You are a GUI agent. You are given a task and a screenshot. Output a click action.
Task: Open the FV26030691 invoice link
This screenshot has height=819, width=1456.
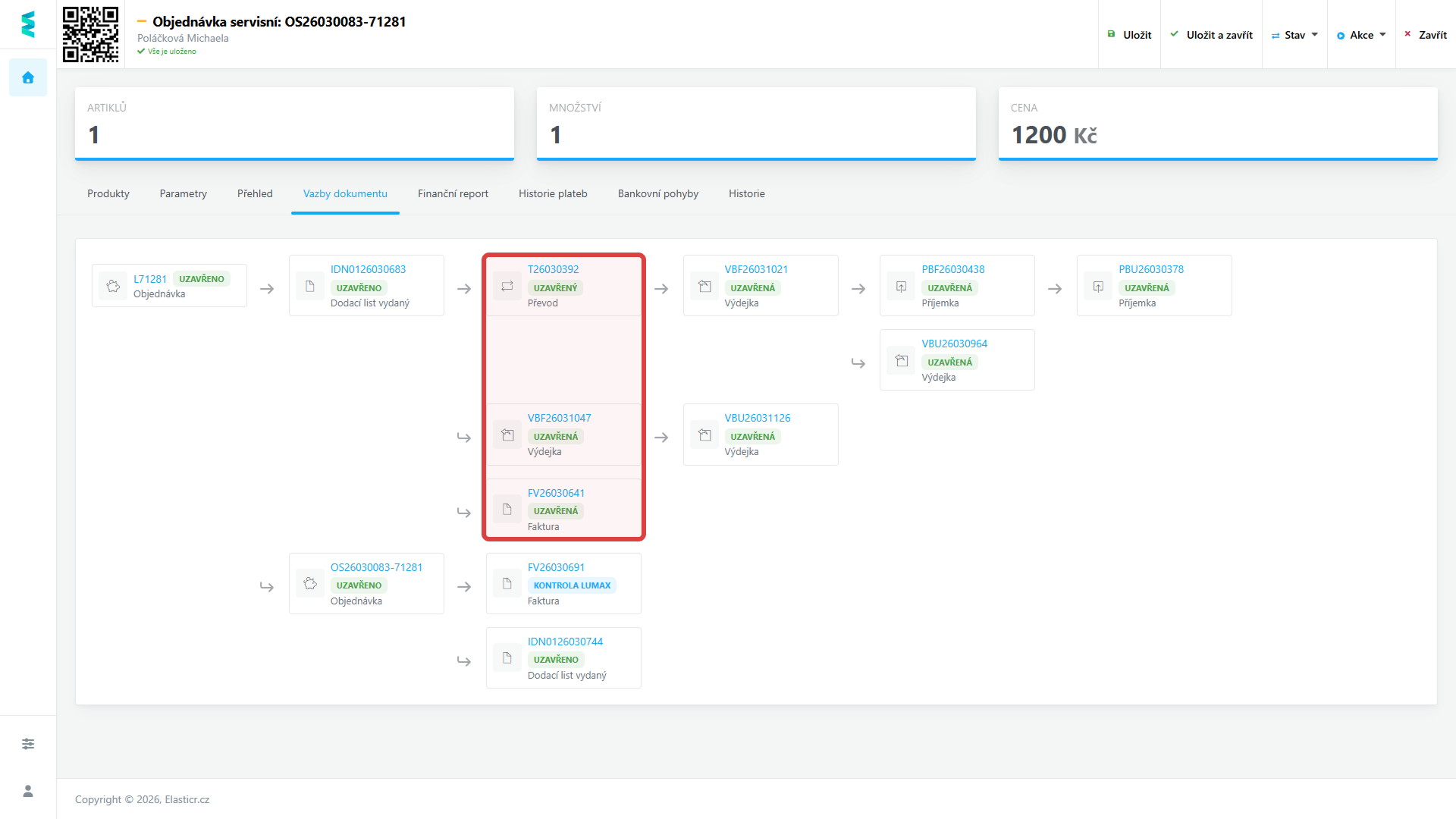click(x=556, y=567)
